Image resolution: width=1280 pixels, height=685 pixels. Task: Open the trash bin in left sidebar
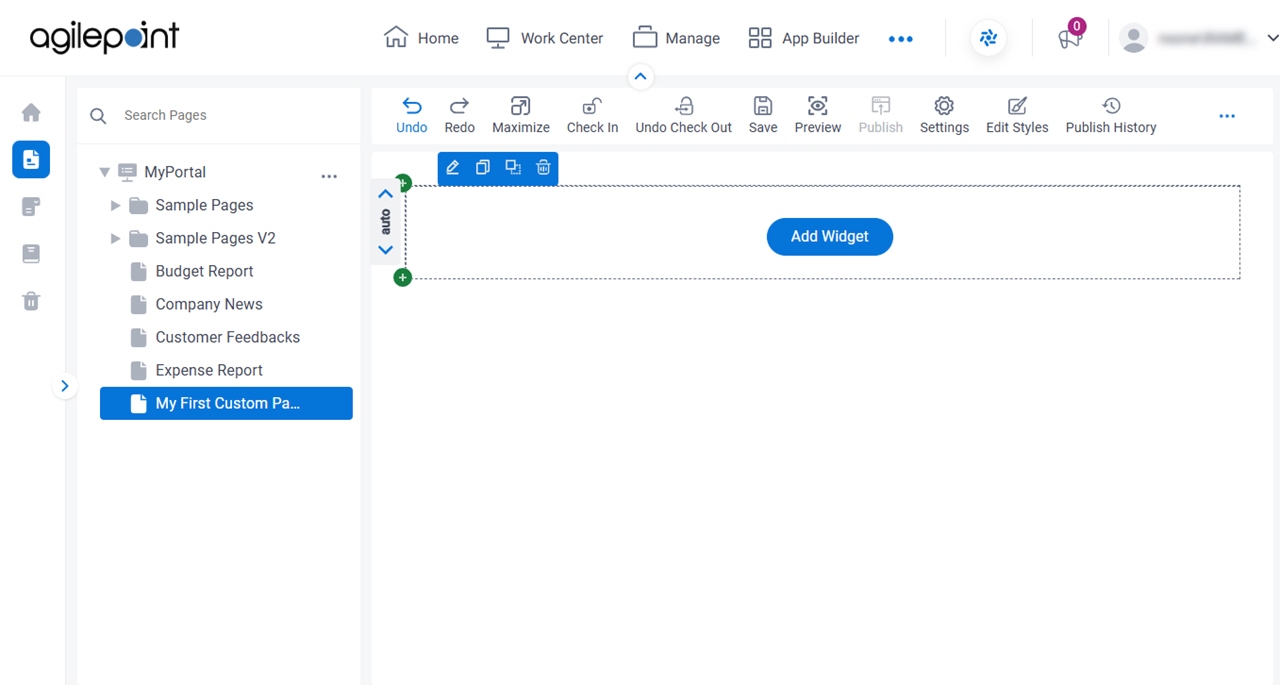pyautogui.click(x=31, y=301)
